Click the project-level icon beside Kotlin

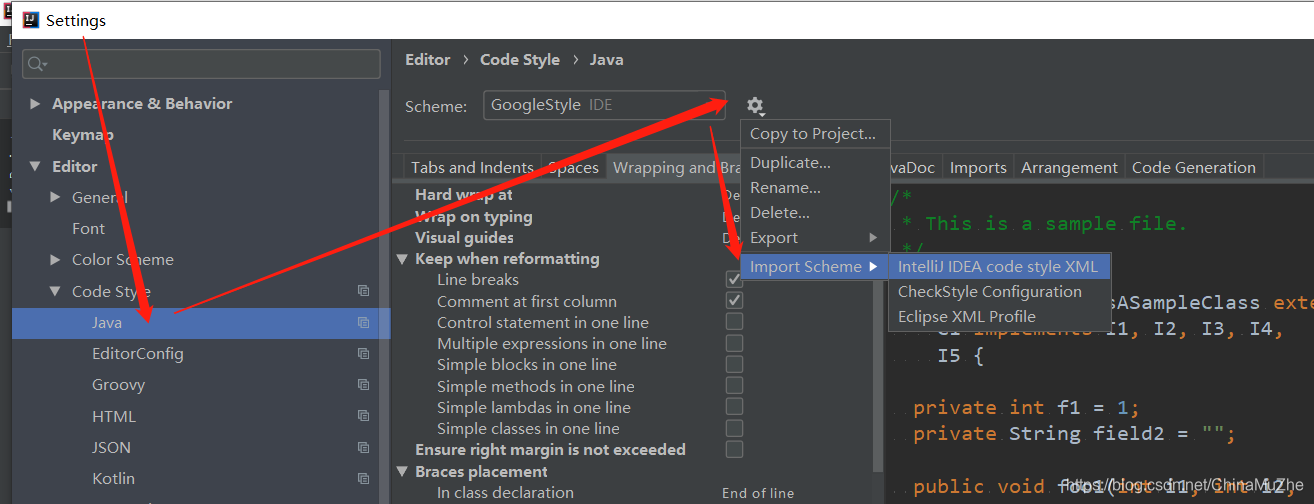[x=363, y=479]
